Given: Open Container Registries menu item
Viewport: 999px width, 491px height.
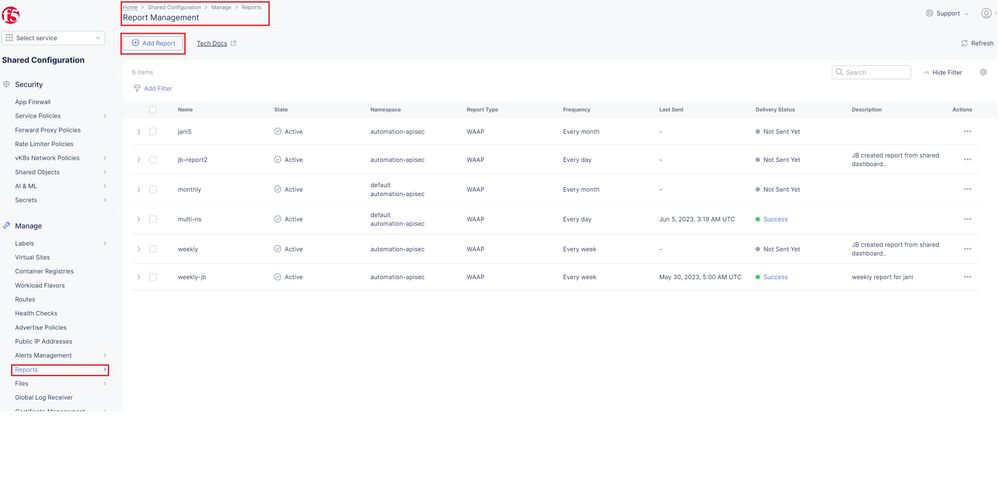Looking at the screenshot, I should [x=44, y=271].
